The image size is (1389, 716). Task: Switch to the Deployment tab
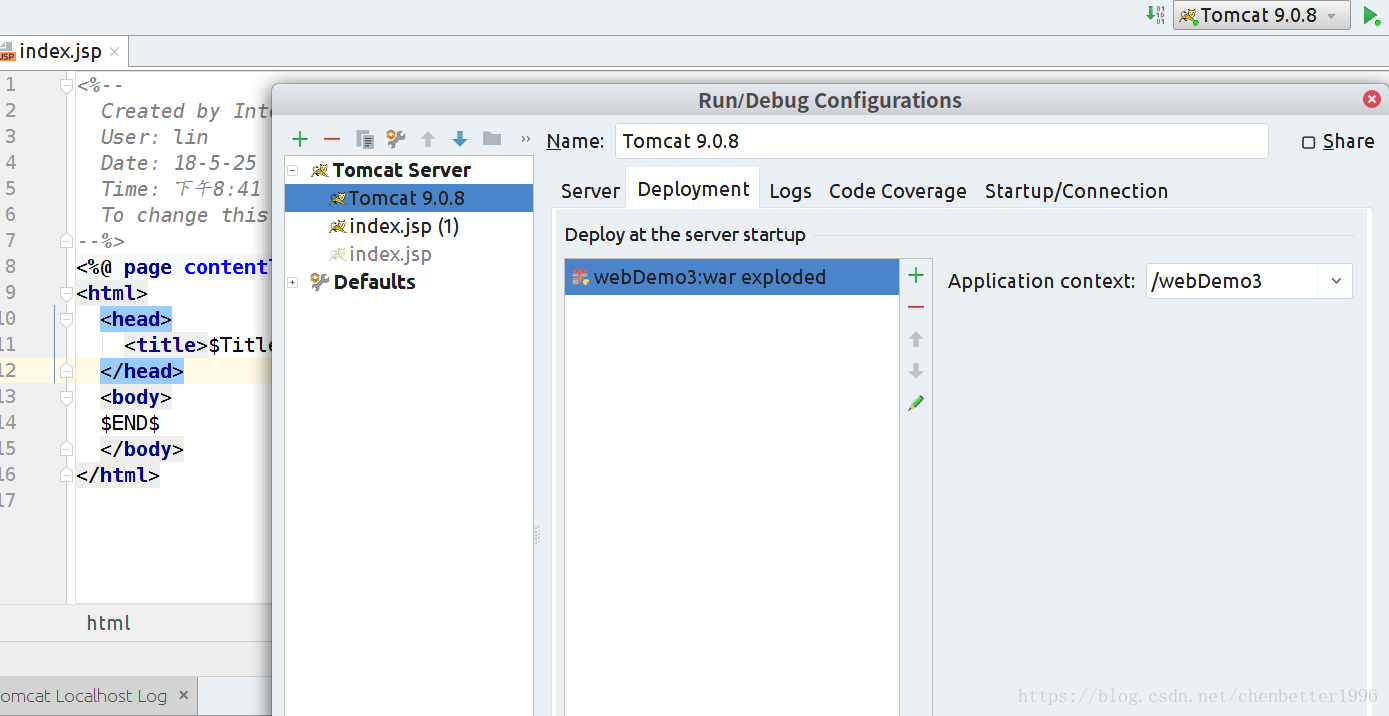click(693, 189)
